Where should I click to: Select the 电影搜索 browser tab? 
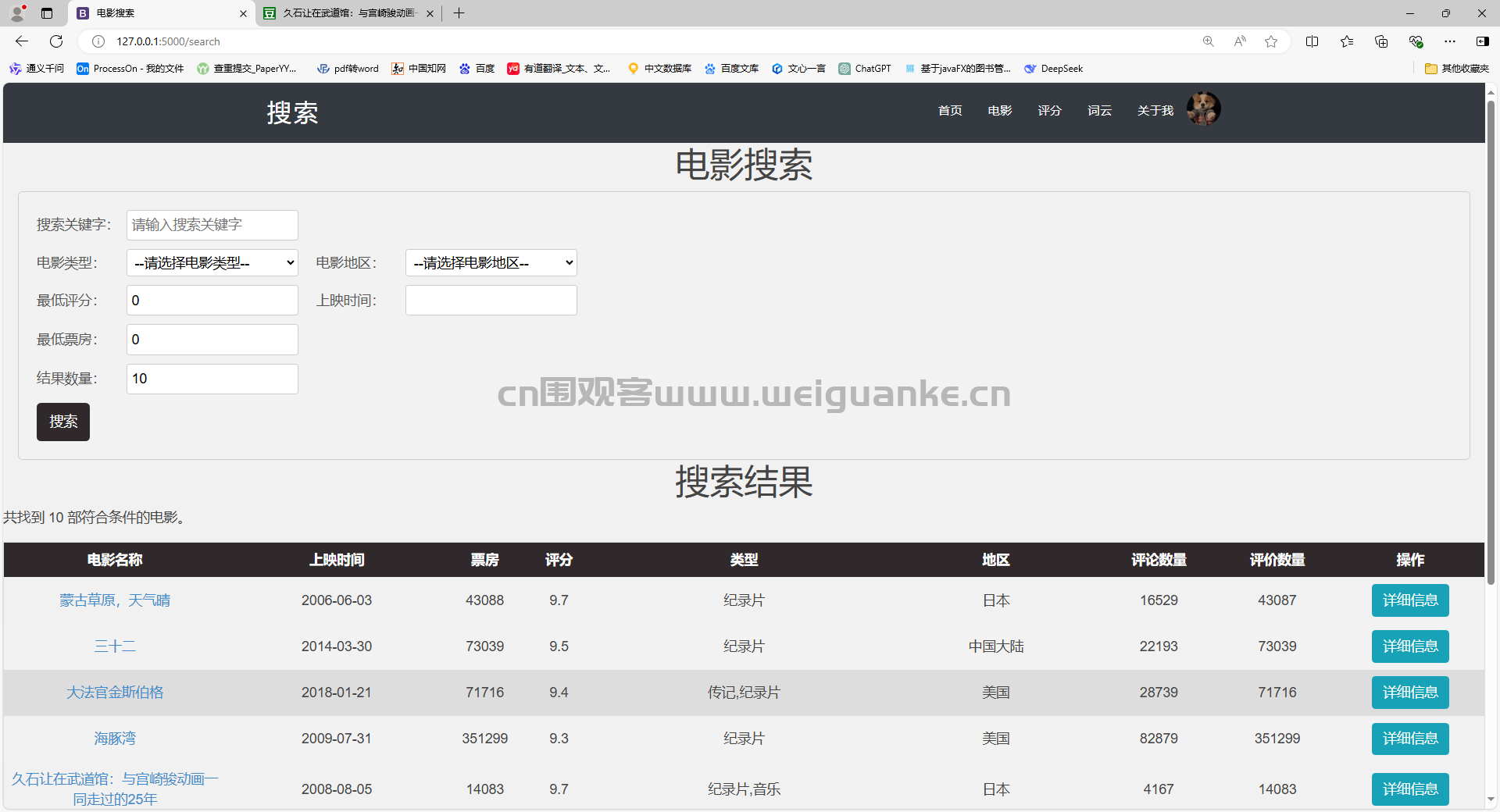point(162,13)
